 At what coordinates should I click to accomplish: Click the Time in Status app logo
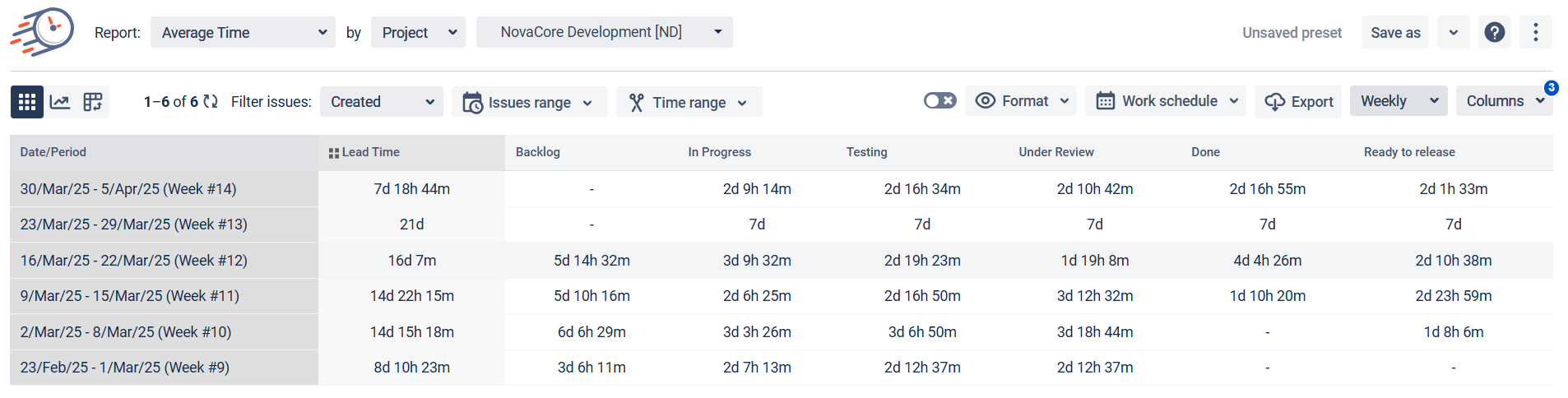click(42, 32)
